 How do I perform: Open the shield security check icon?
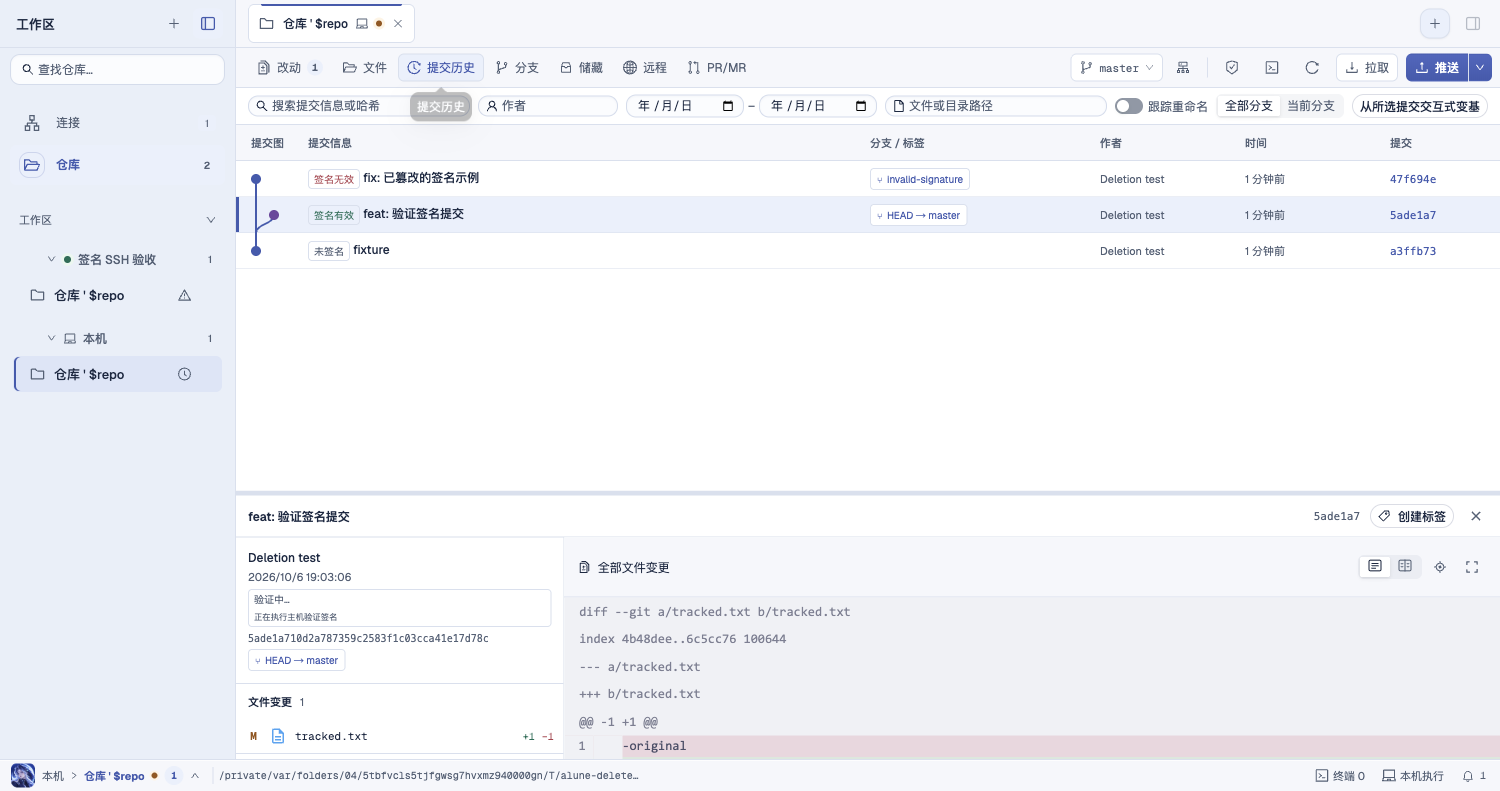[x=1232, y=67]
